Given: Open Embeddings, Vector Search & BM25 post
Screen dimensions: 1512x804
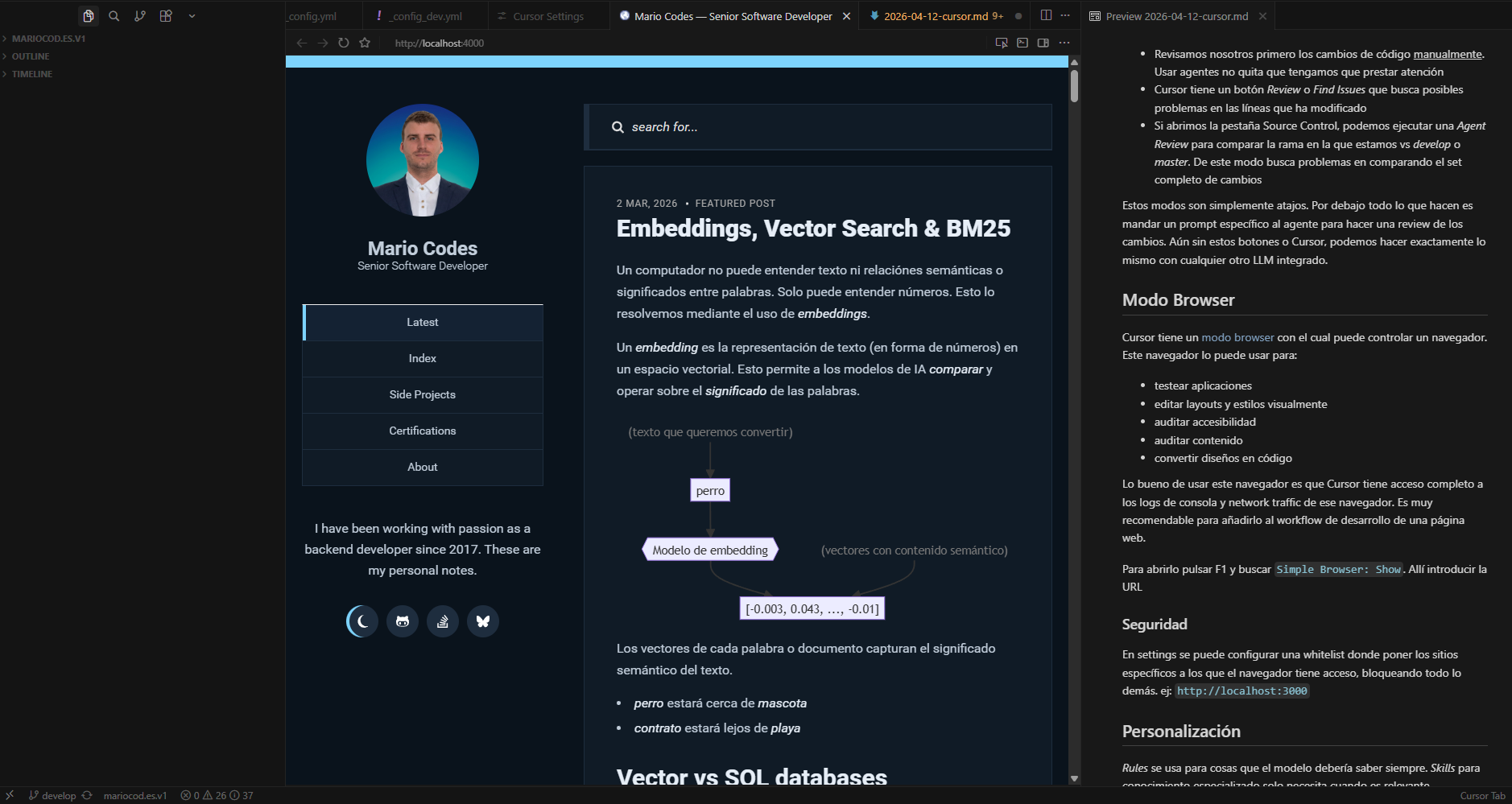Looking at the screenshot, I should pyautogui.click(x=813, y=229).
